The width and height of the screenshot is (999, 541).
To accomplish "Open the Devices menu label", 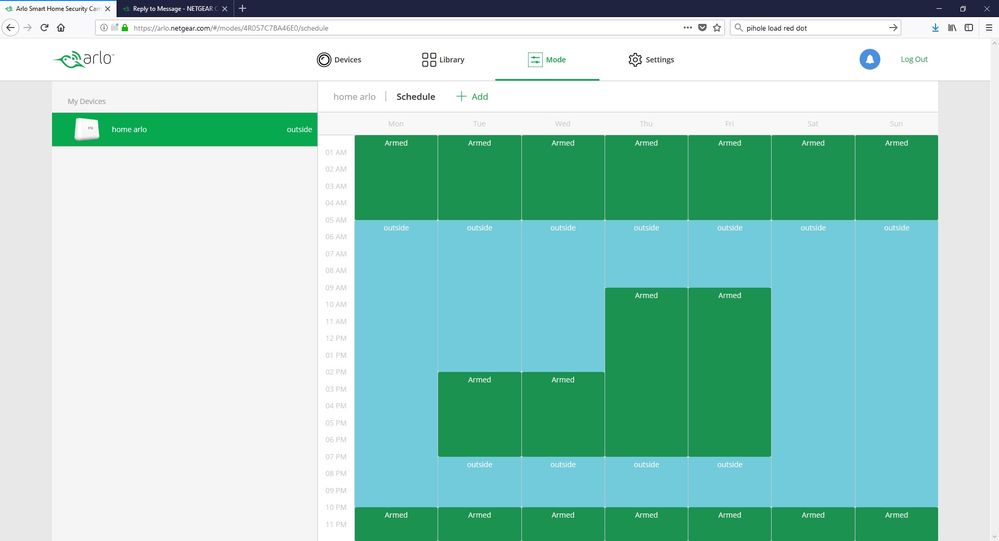I will (x=347, y=59).
